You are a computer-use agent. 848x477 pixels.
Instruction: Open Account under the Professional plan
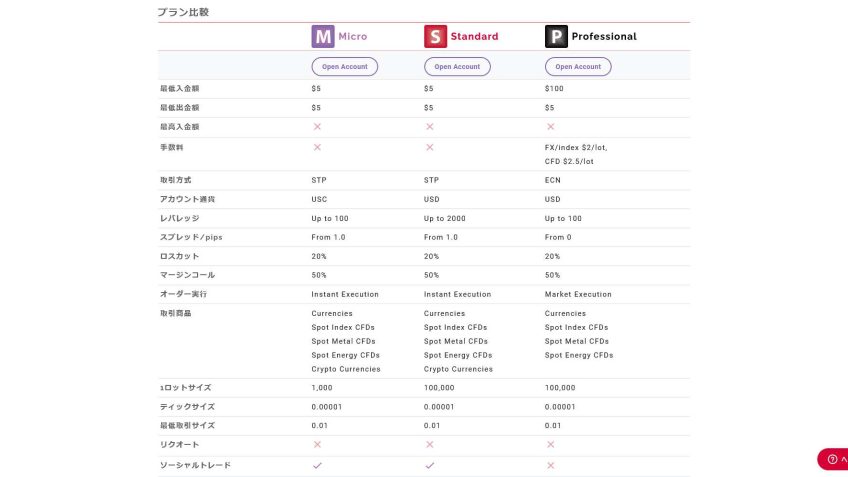(578, 67)
